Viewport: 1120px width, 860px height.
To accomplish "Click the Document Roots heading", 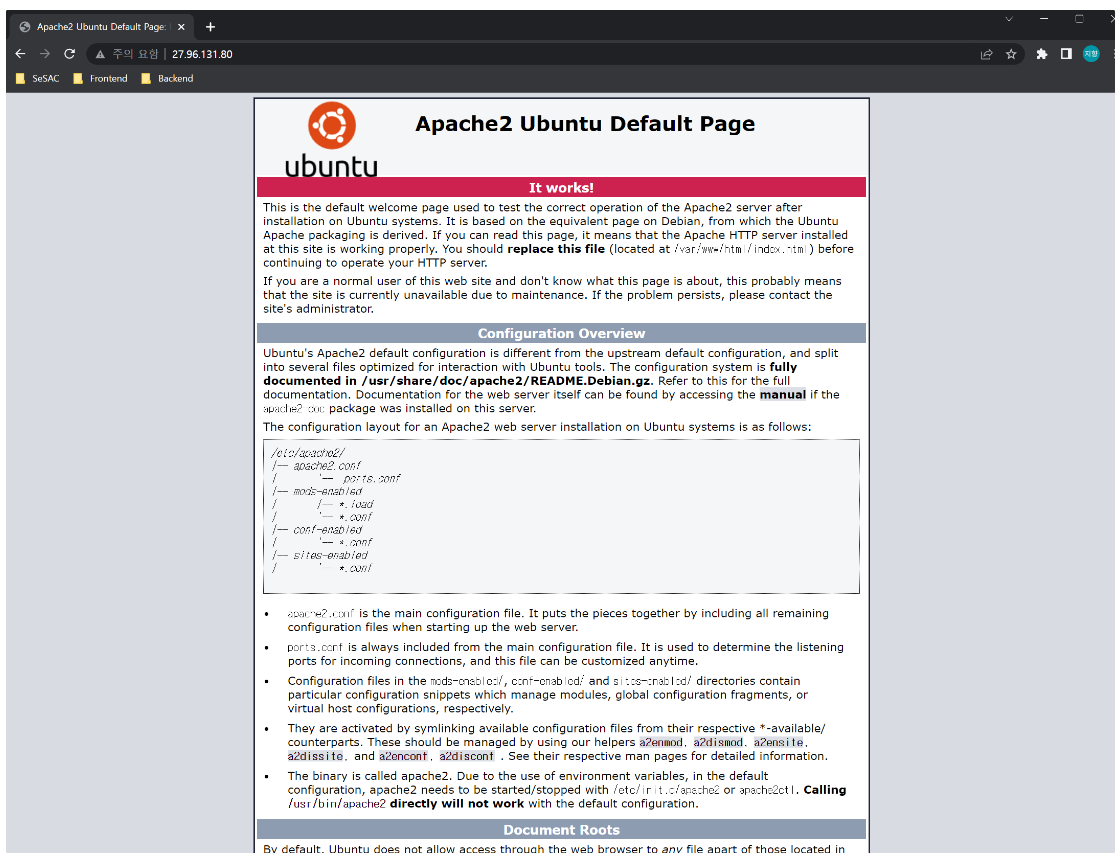I will 561,830.
